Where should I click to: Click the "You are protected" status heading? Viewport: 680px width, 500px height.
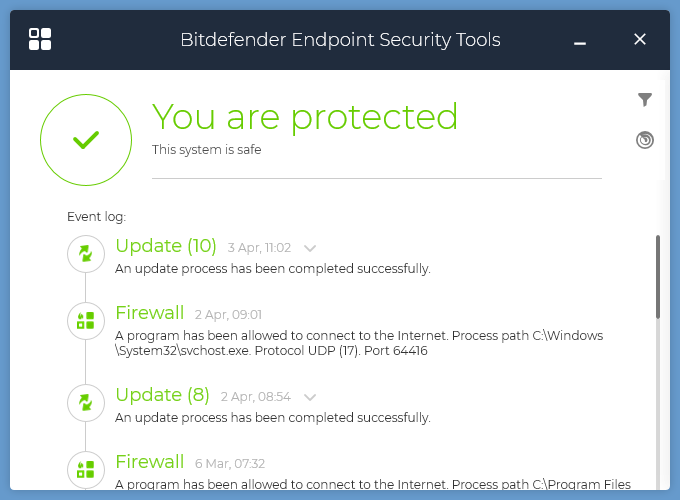[x=304, y=117]
